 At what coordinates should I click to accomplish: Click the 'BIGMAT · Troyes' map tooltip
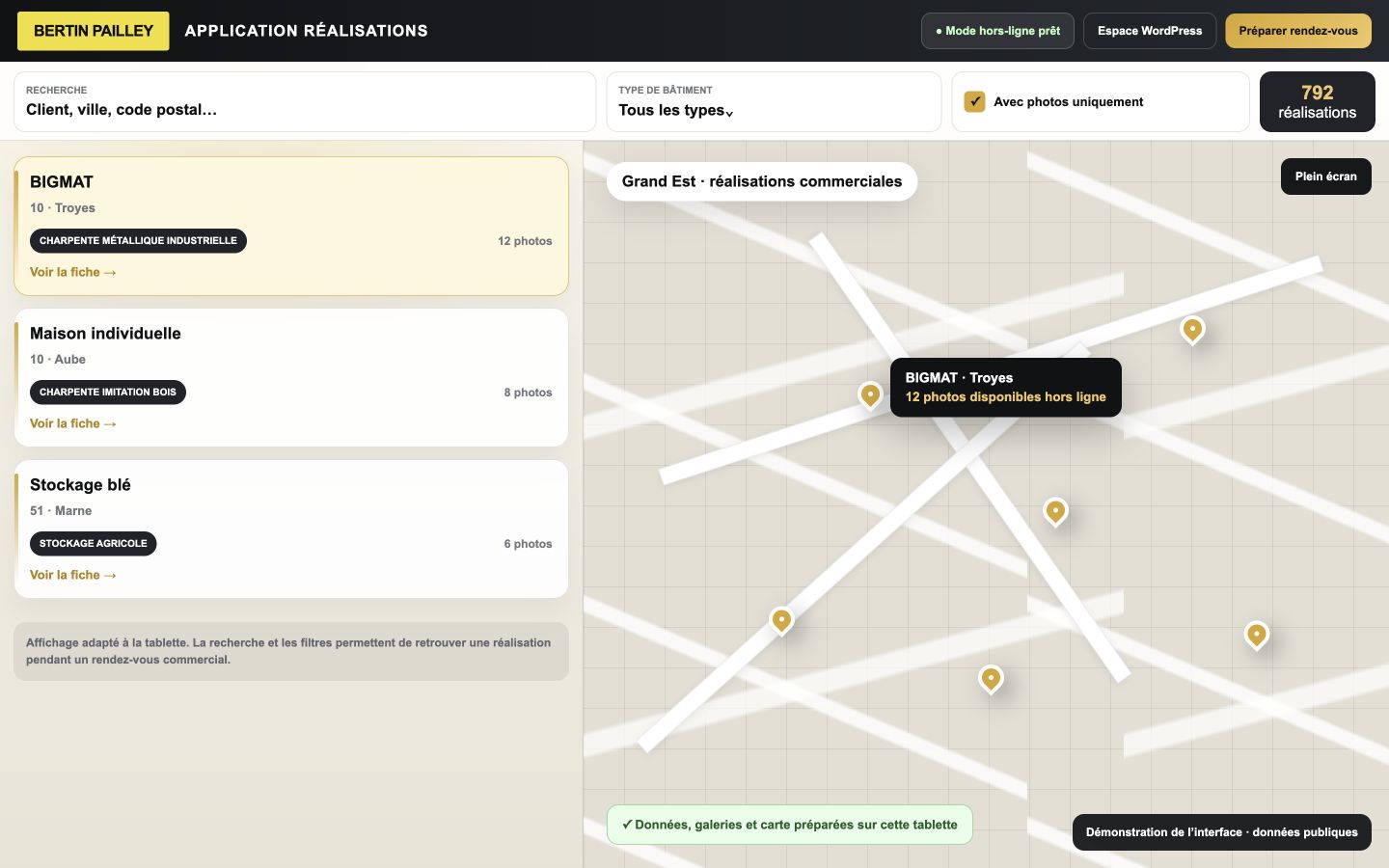click(x=1006, y=388)
